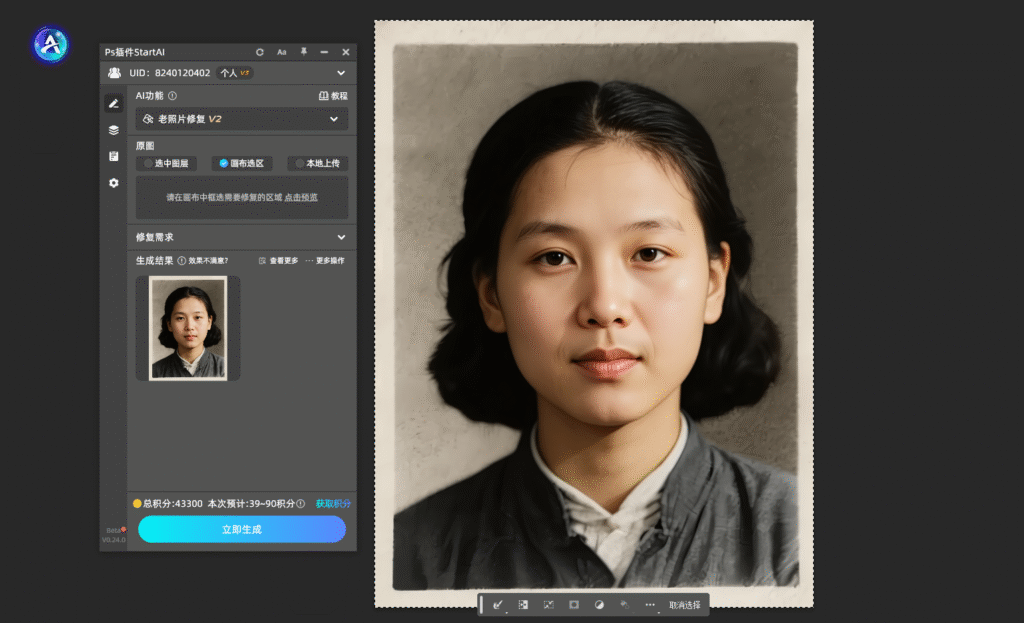Click the 获取积分 link
The image size is (1024, 623).
click(x=333, y=504)
